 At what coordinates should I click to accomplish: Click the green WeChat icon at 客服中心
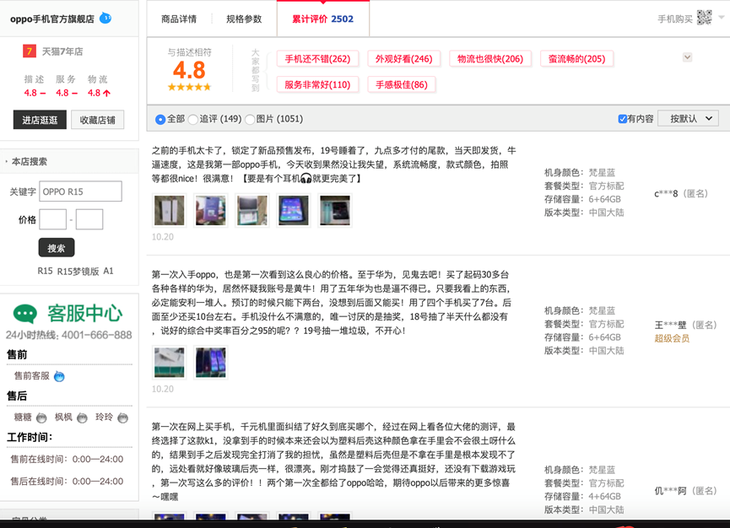[x=25, y=314]
